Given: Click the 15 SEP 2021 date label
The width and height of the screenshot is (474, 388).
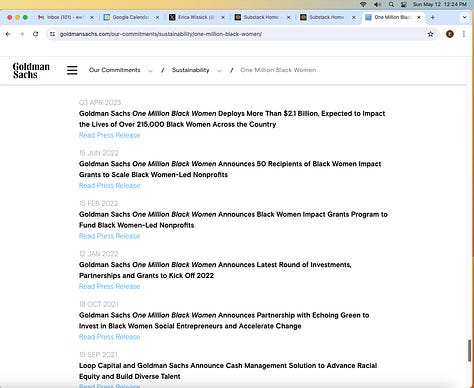Looking at the screenshot, I should pos(98,354).
